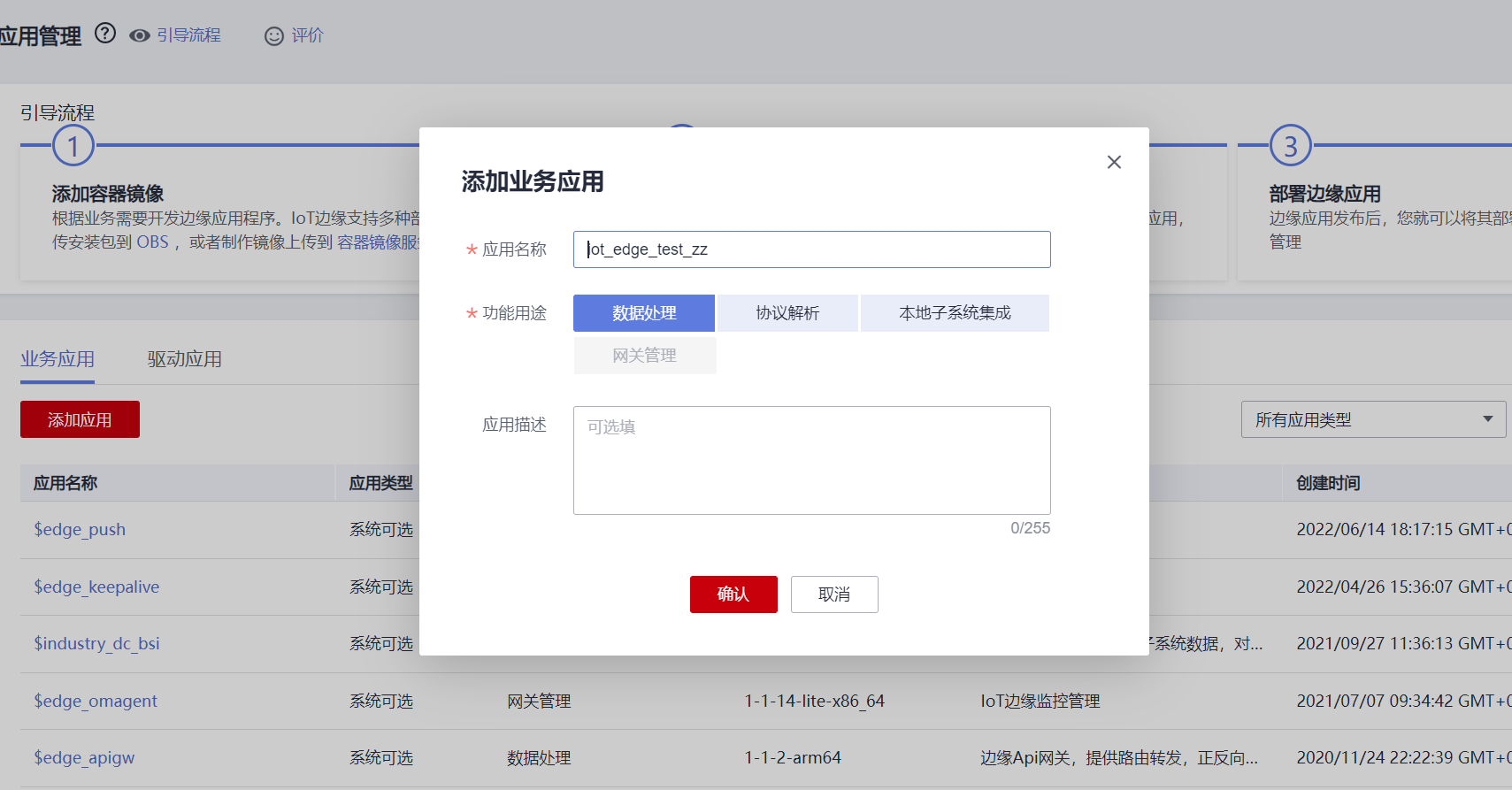Click the IoT边缘监控管理 description text
This screenshot has height=790, width=1512.
1040,701
